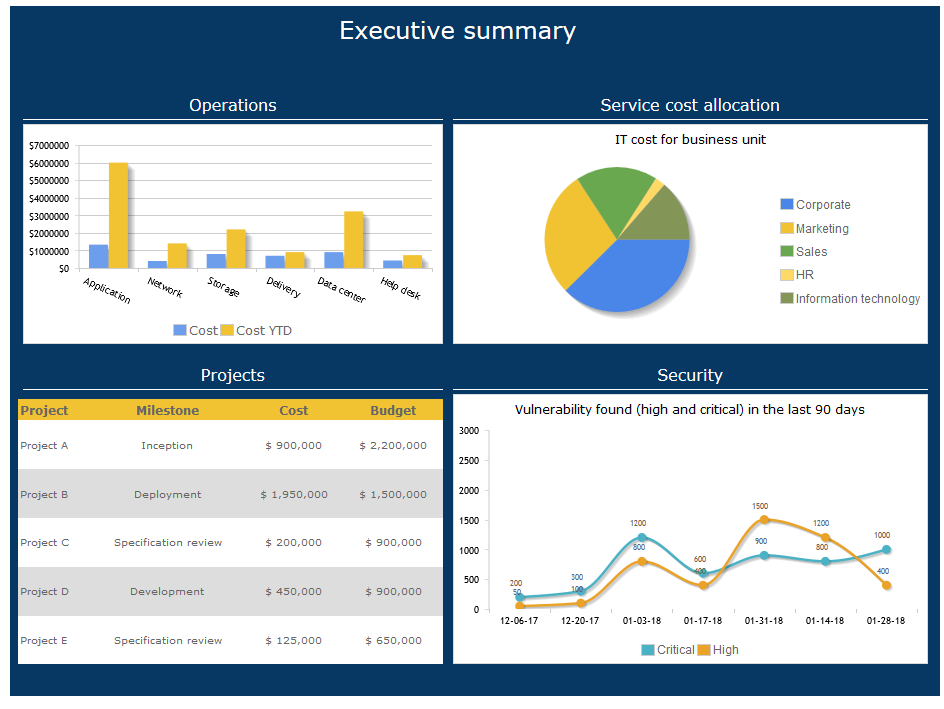This screenshot has height=709, width=944.
Task: Select the Project A row name
Action: pos(44,445)
